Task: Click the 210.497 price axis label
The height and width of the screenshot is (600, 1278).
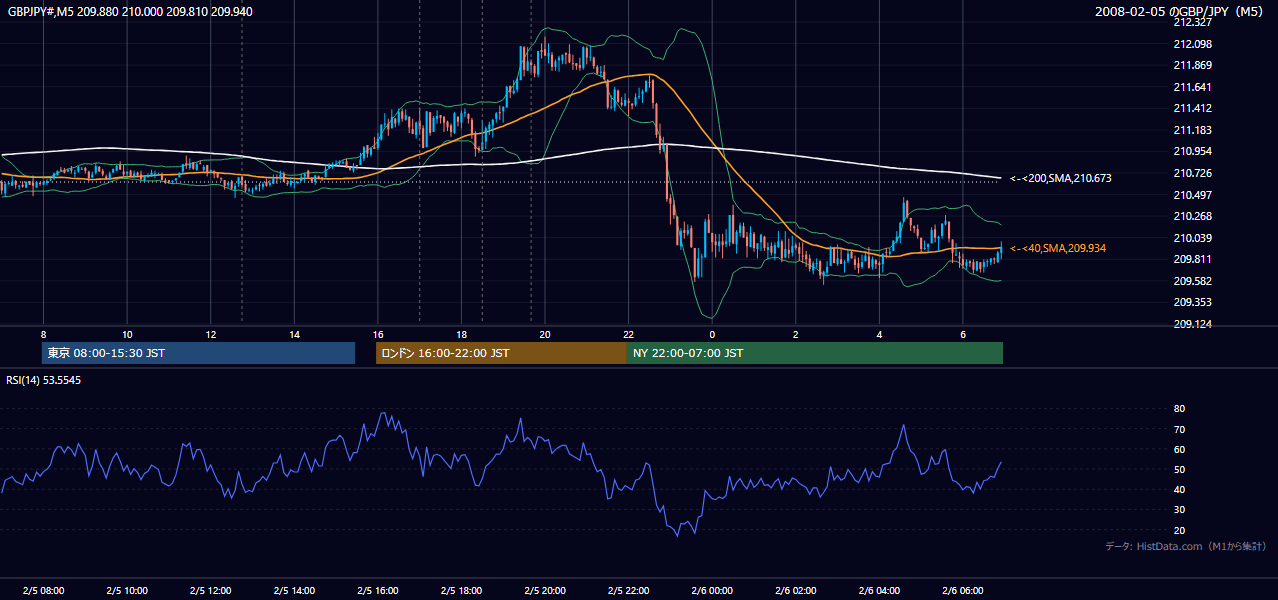Action: click(1192, 195)
